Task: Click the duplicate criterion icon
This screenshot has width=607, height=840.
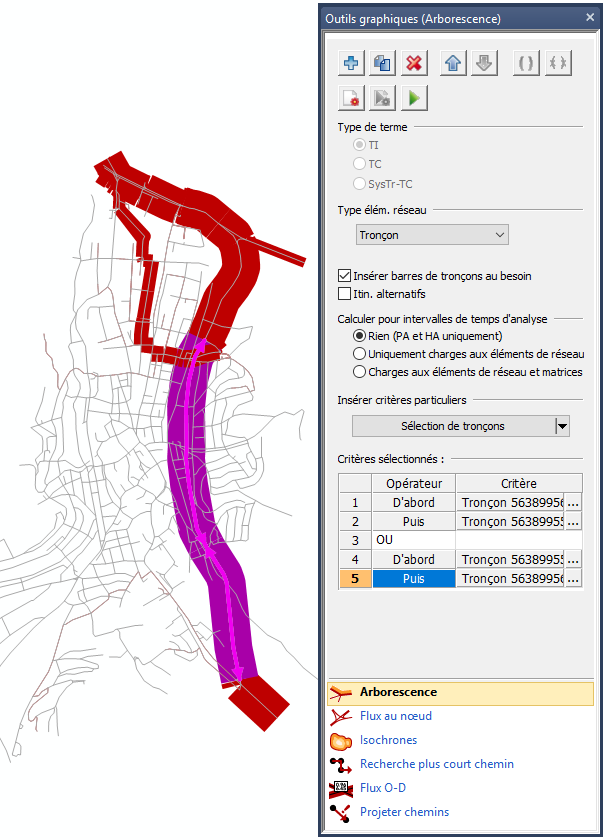Action: coord(382,63)
